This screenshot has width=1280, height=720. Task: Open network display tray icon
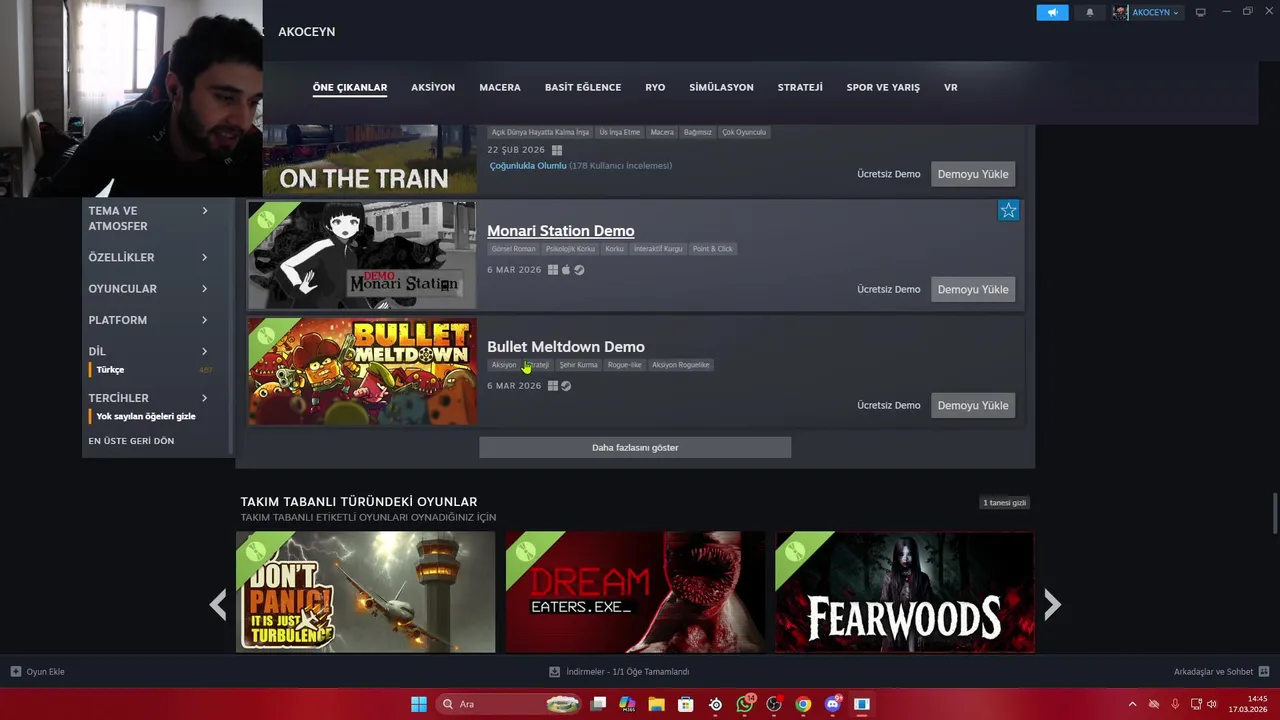tap(1196, 704)
